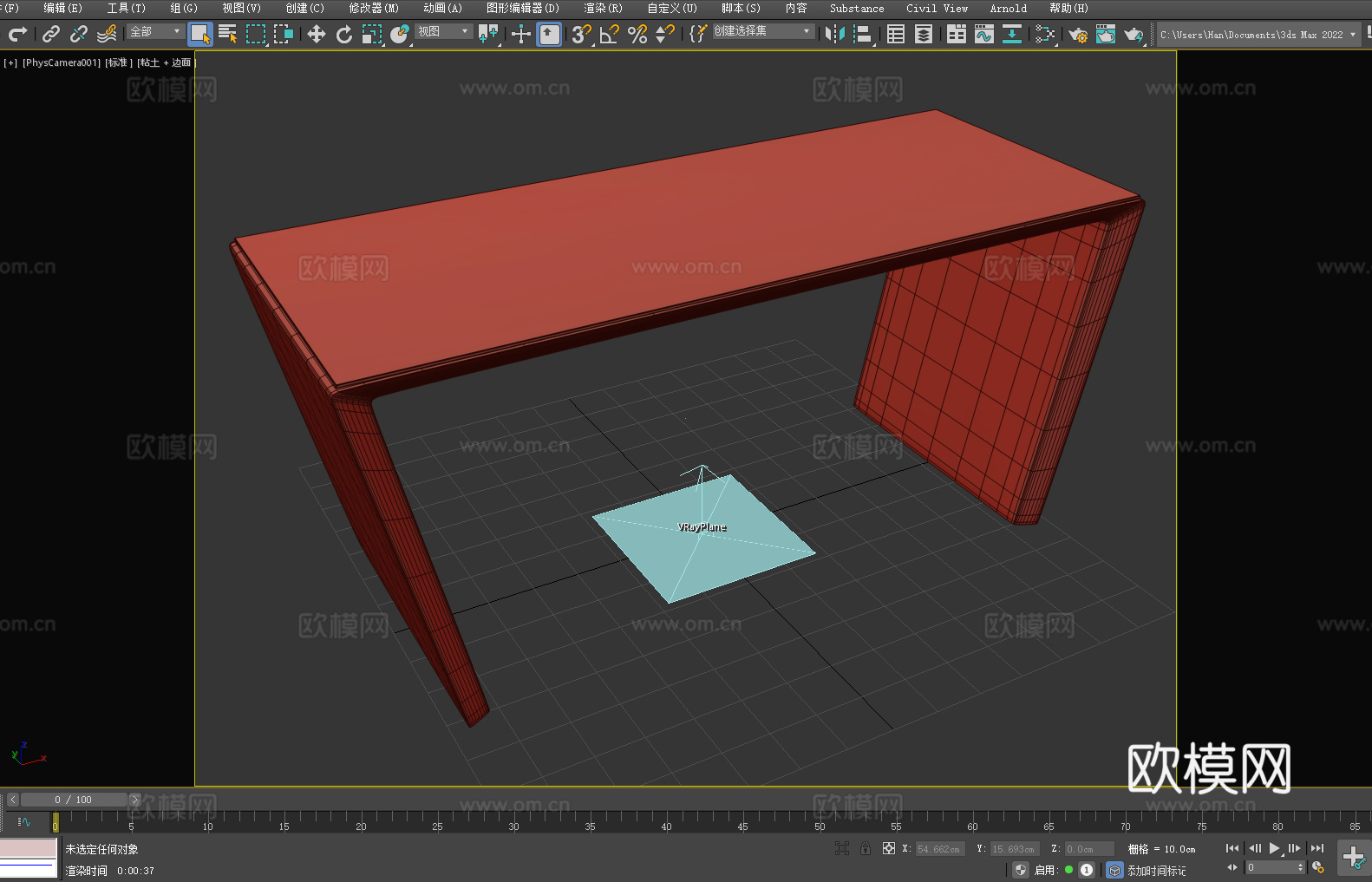
Task: Click PhysCamera001 viewport label
Action: [62, 62]
